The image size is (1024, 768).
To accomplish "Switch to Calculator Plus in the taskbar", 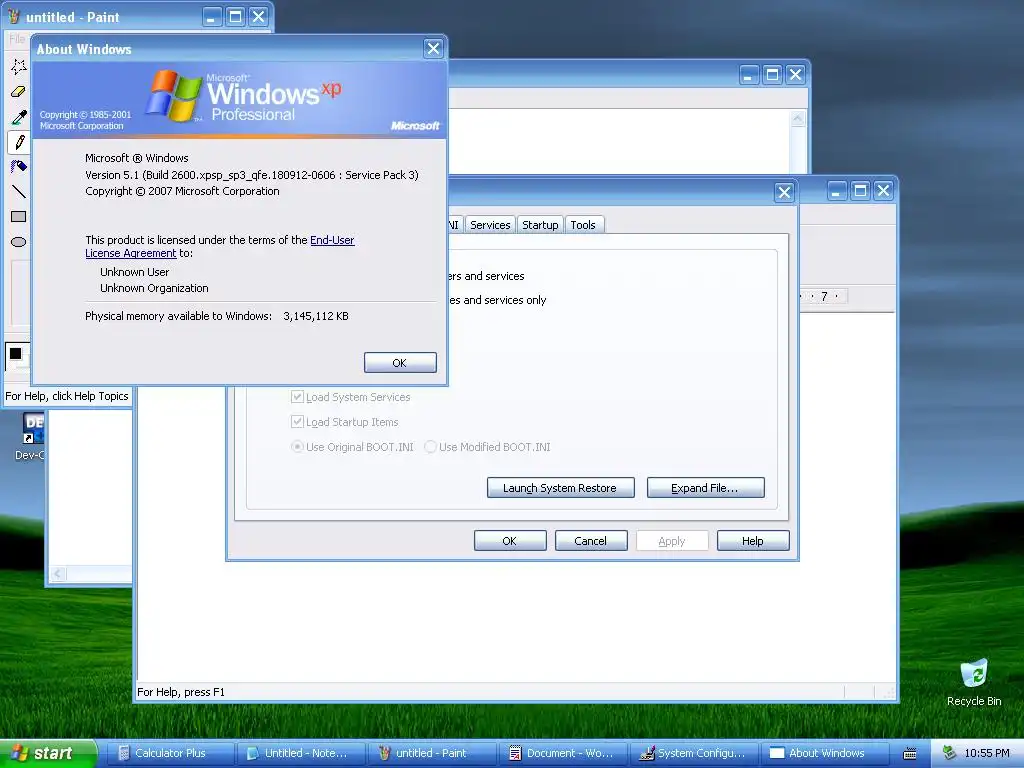I will click(x=169, y=753).
